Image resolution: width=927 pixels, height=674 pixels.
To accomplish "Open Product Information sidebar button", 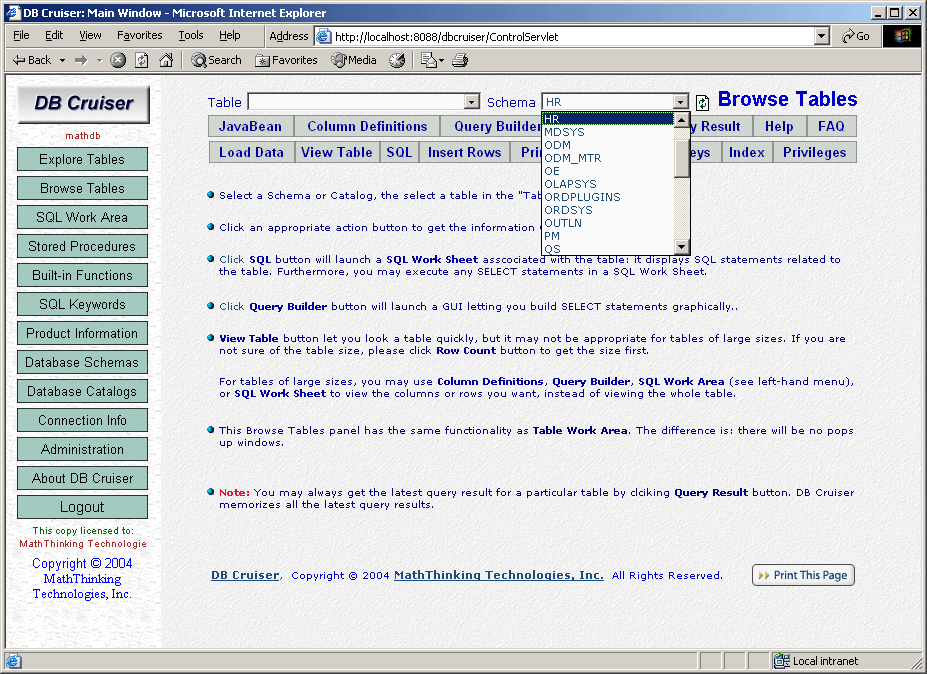I will 82,333.
